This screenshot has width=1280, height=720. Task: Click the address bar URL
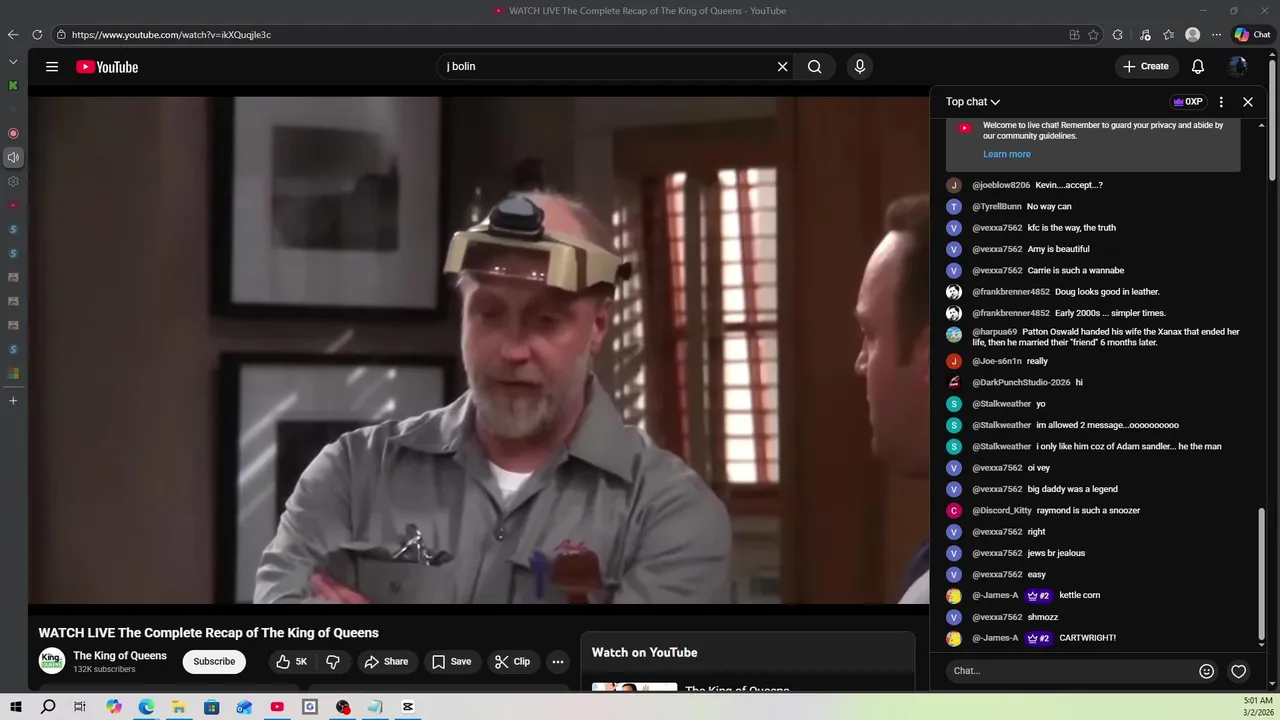click(x=171, y=35)
